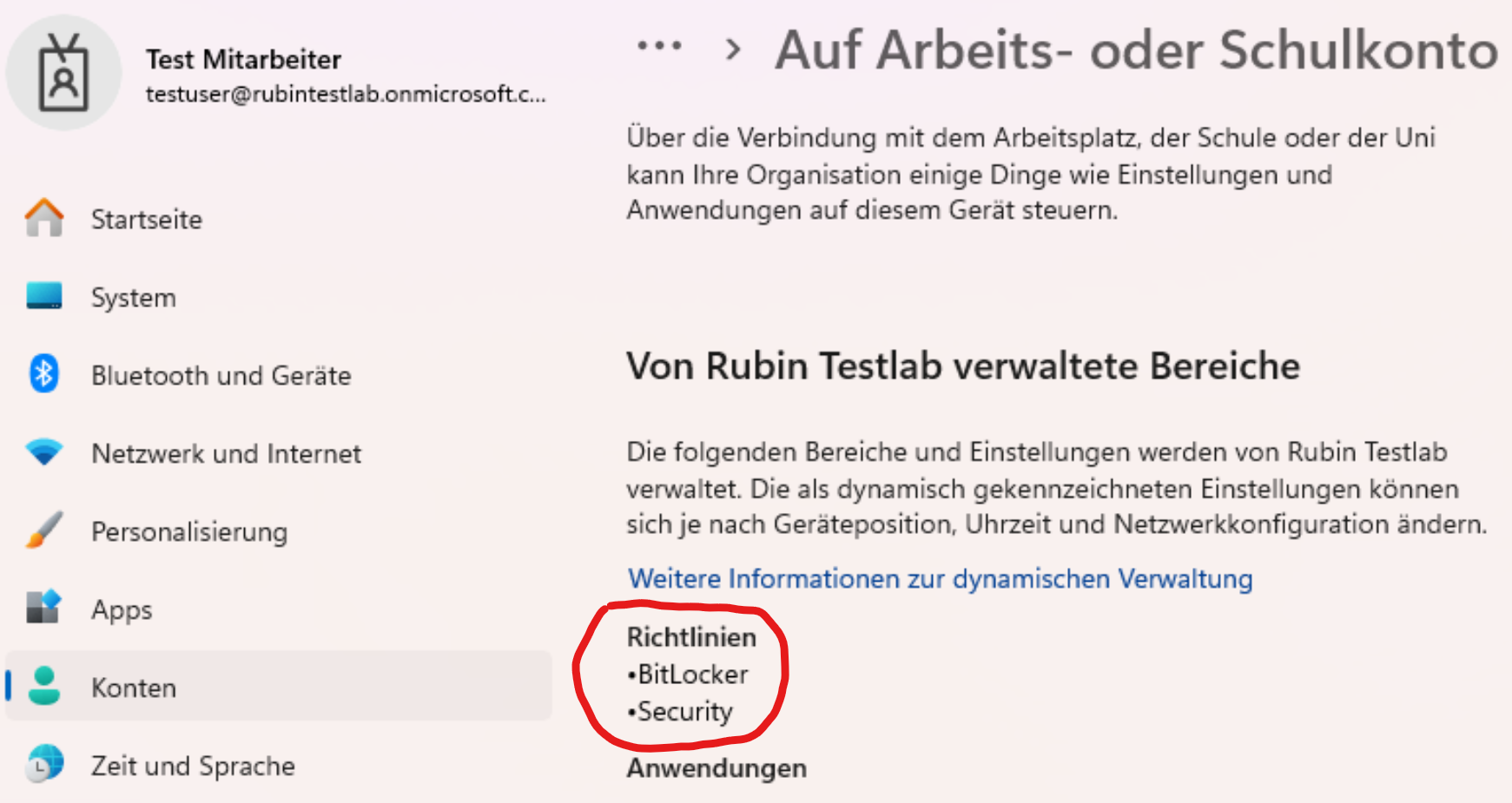
Task: Click the user profile badge avatar
Action: [x=63, y=73]
